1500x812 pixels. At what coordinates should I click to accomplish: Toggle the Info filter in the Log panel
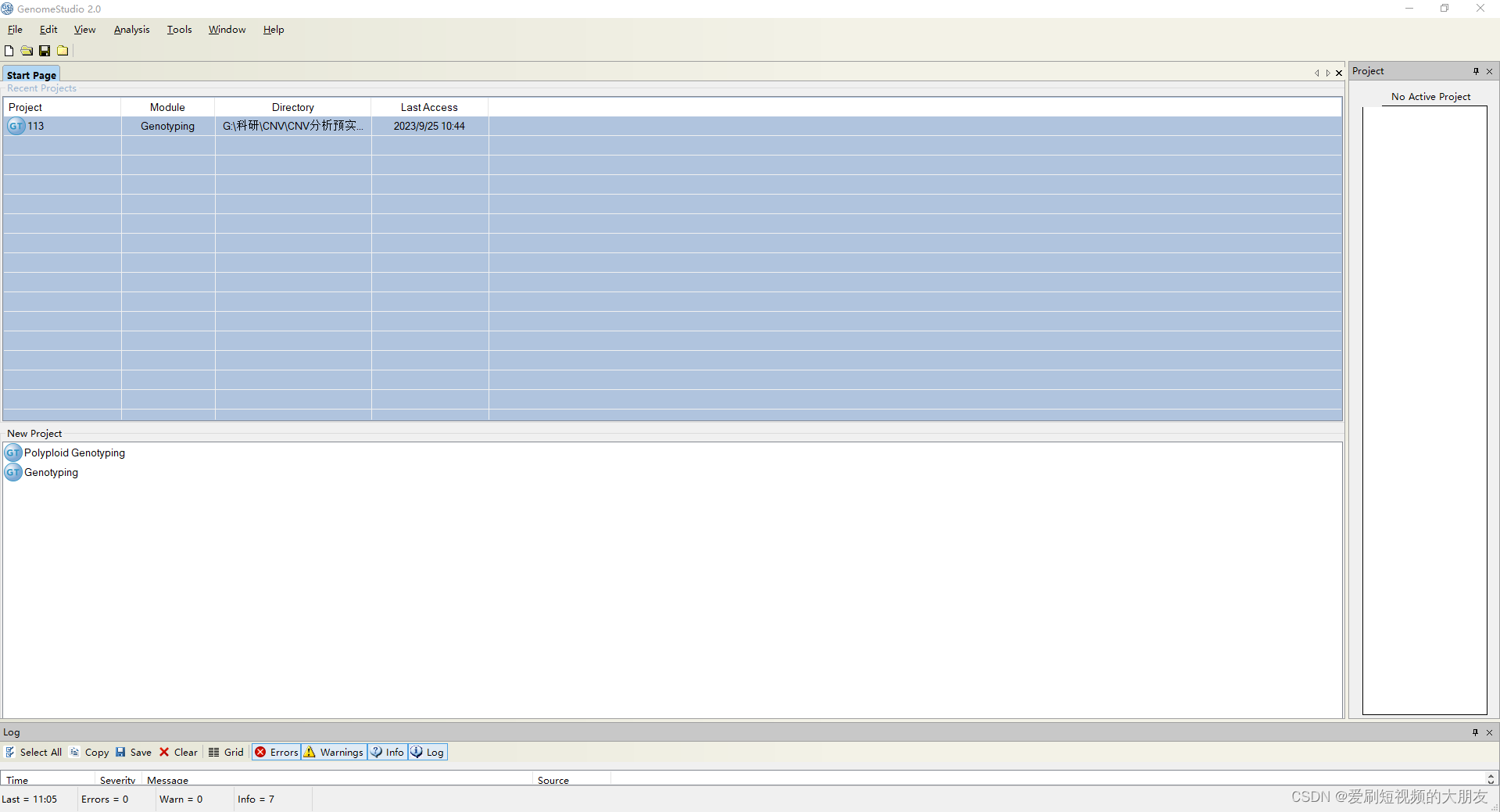tap(386, 752)
